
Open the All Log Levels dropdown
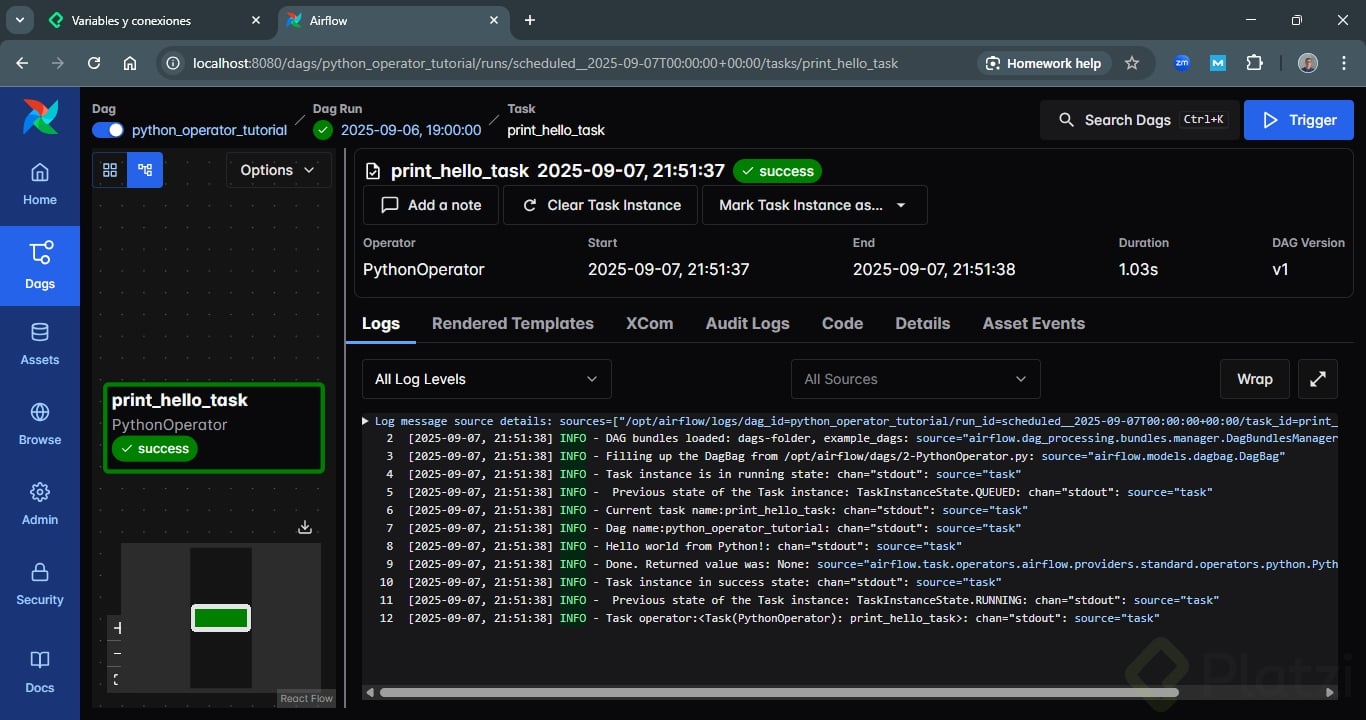pyautogui.click(x=486, y=379)
